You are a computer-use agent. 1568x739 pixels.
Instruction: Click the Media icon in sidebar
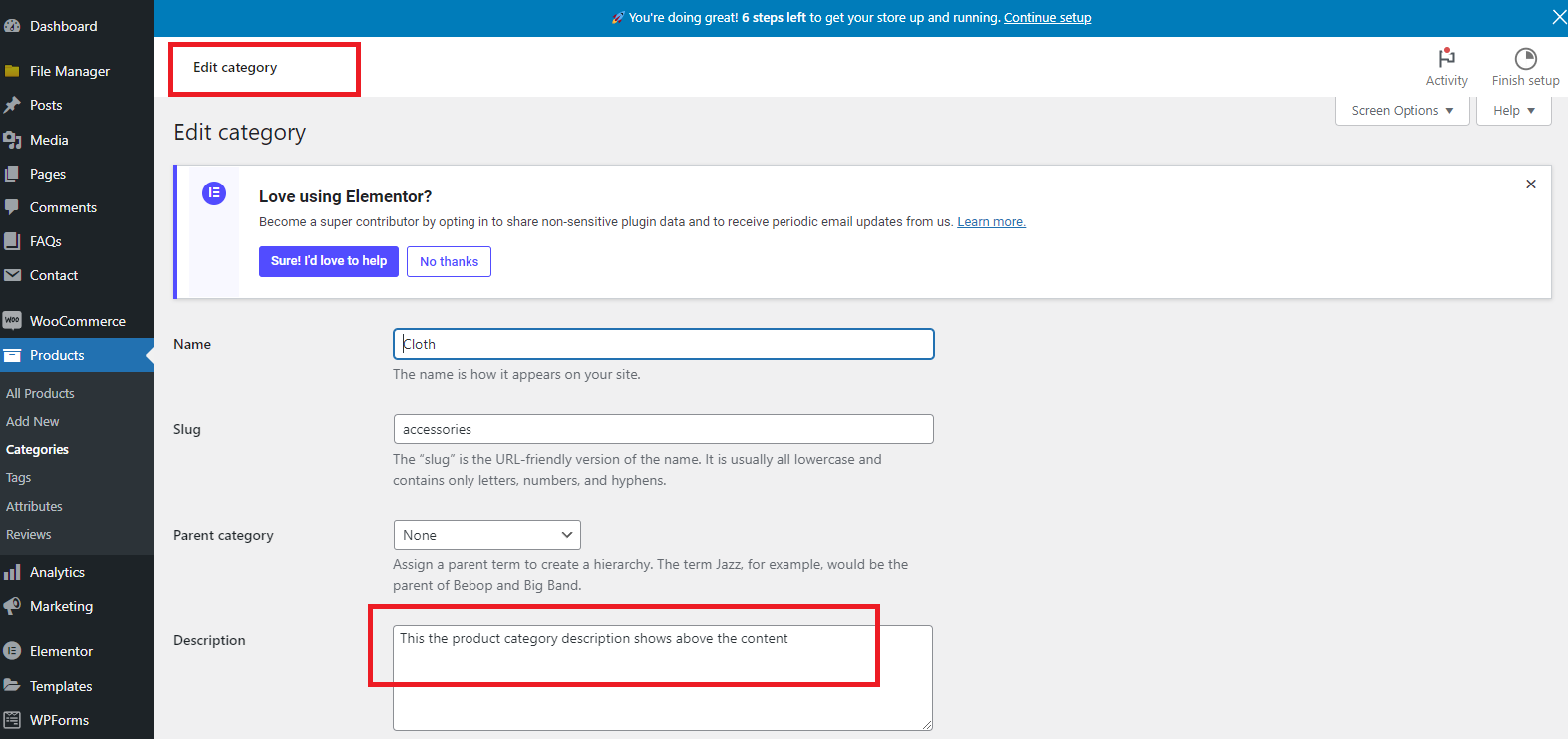pos(12,140)
